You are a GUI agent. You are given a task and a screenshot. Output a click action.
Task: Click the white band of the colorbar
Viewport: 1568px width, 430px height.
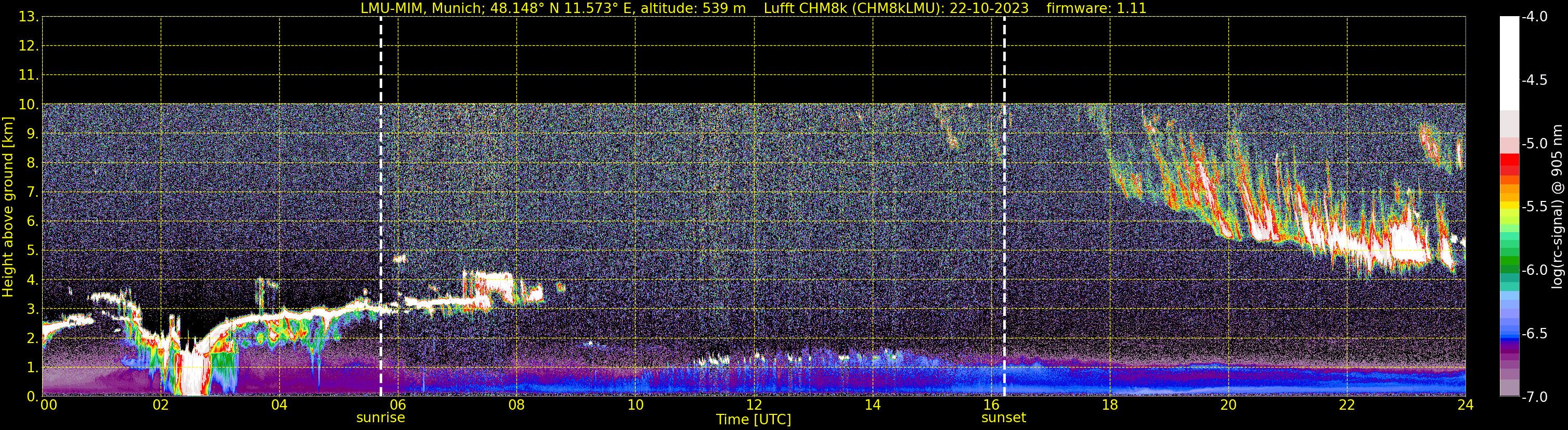(1509, 64)
